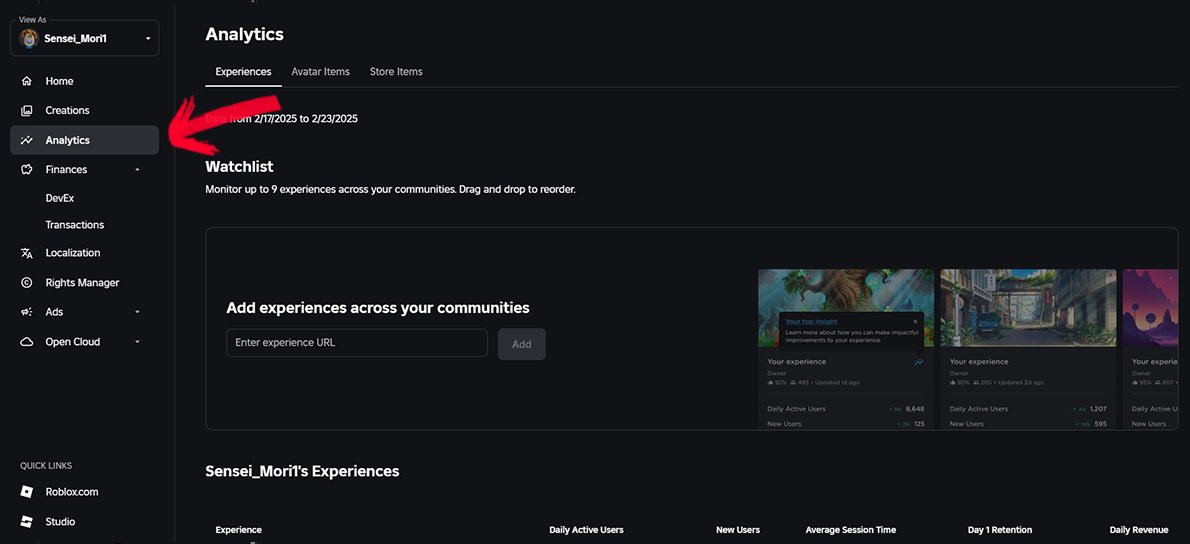The width and height of the screenshot is (1190, 544).
Task: Go to Localization in the sidebar
Action: pos(72,253)
